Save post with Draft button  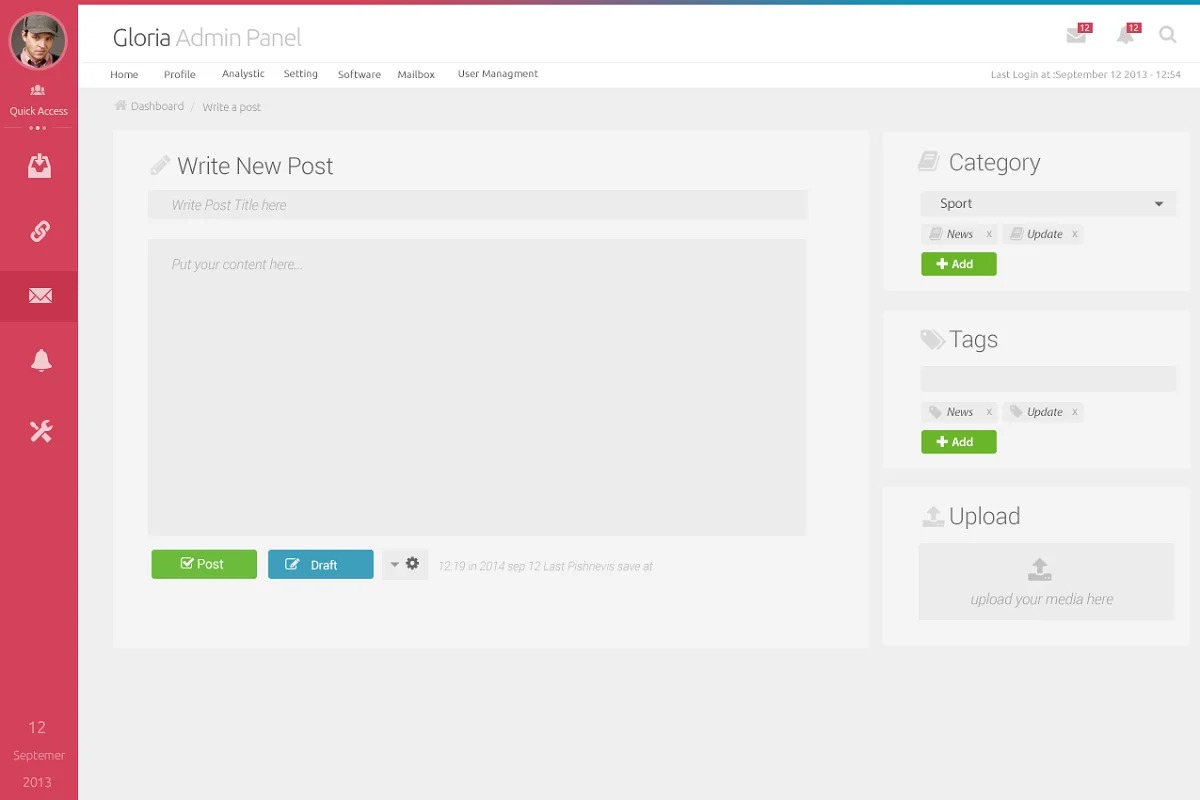[320, 564]
